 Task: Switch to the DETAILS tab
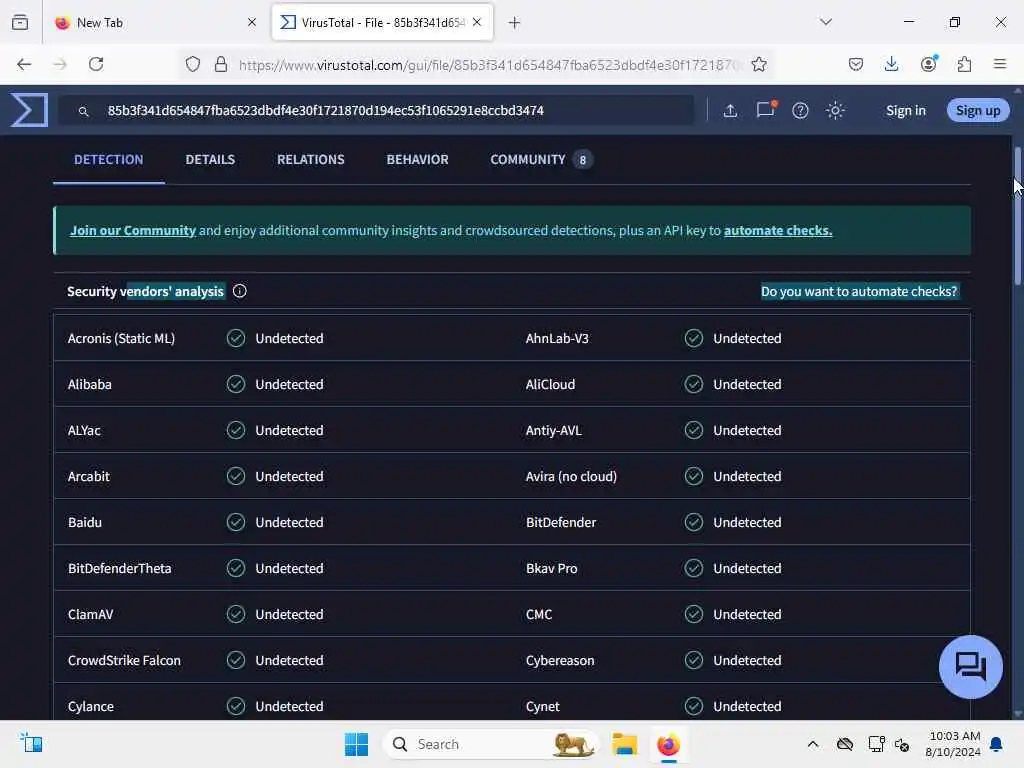210,159
